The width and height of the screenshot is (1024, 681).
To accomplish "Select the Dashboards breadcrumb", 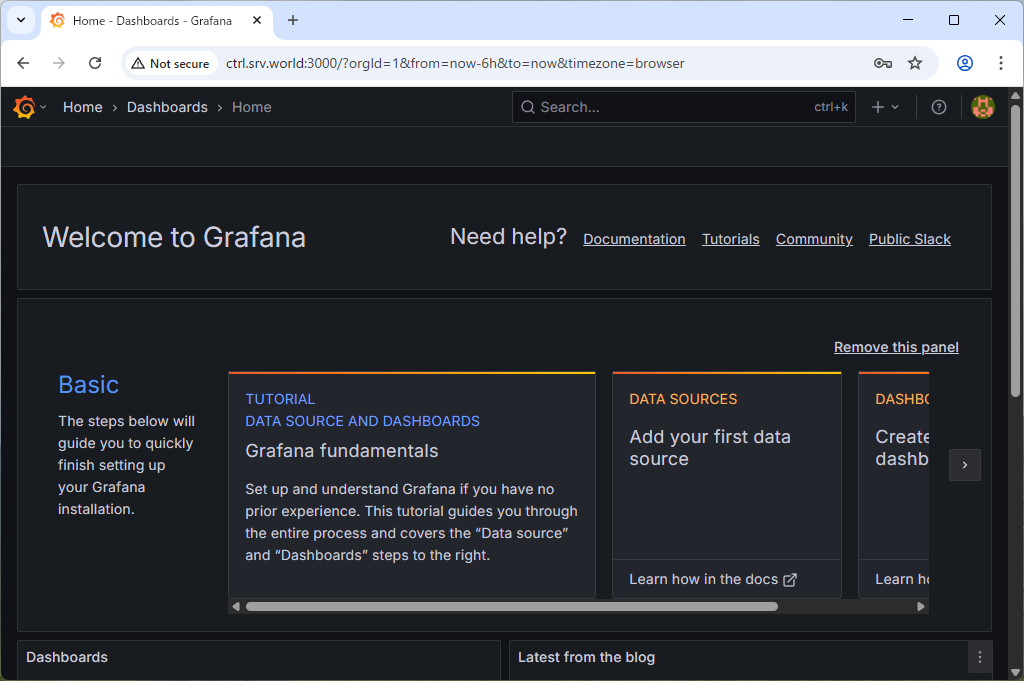I will point(167,107).
